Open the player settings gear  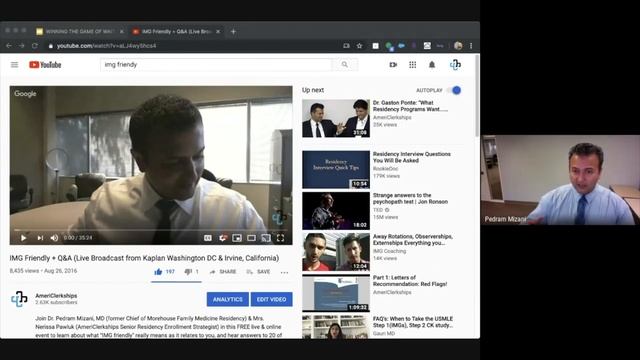tap(223, 238)
